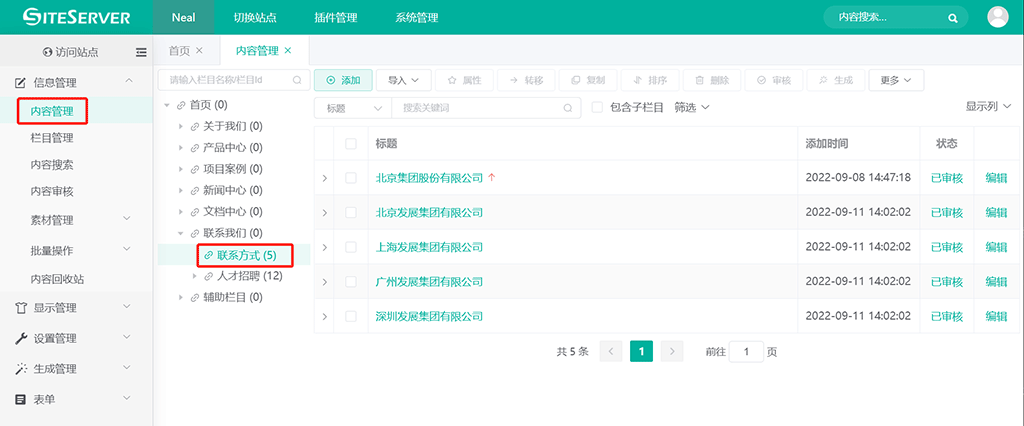Close the 首页 tab

(x=199, y=51)
